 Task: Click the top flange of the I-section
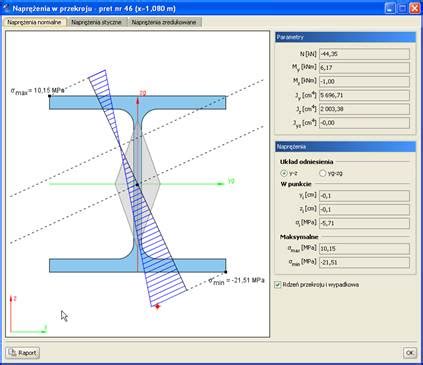pos(138,103)
